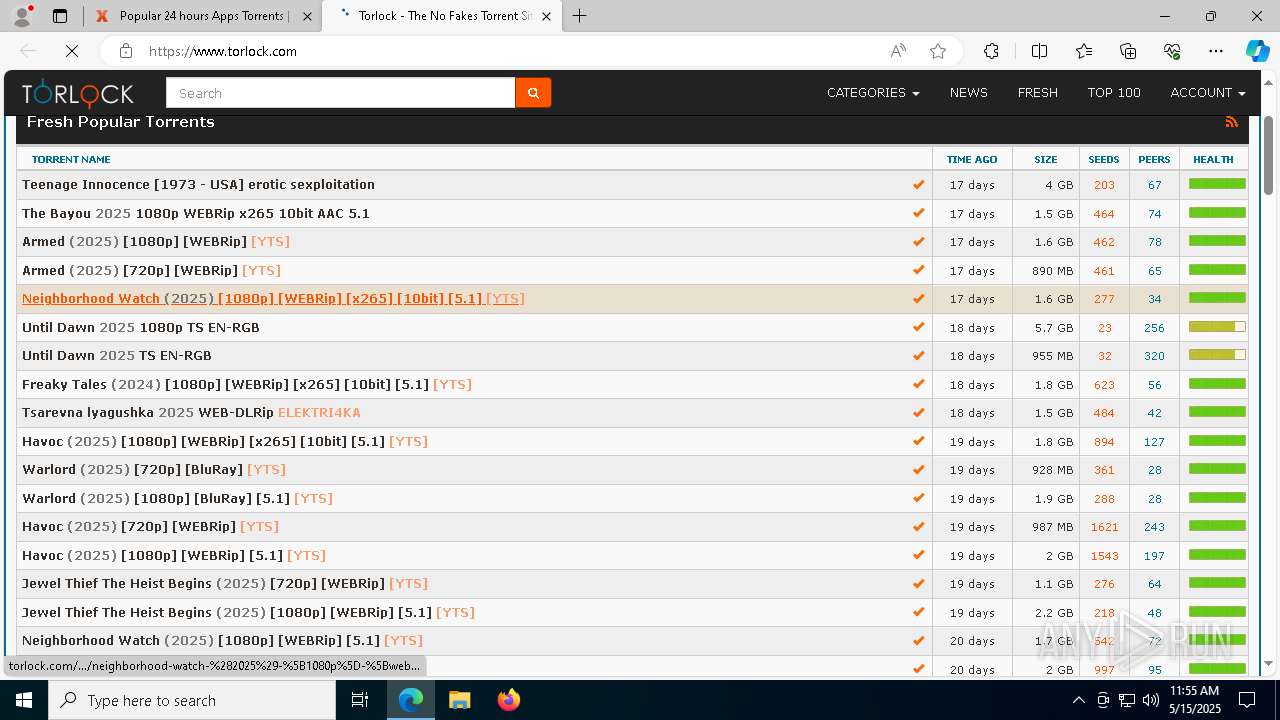Open Freaky Tales 2024 torrent link
The height and width of the screenshot is (720, 1280).
[247, 385]
